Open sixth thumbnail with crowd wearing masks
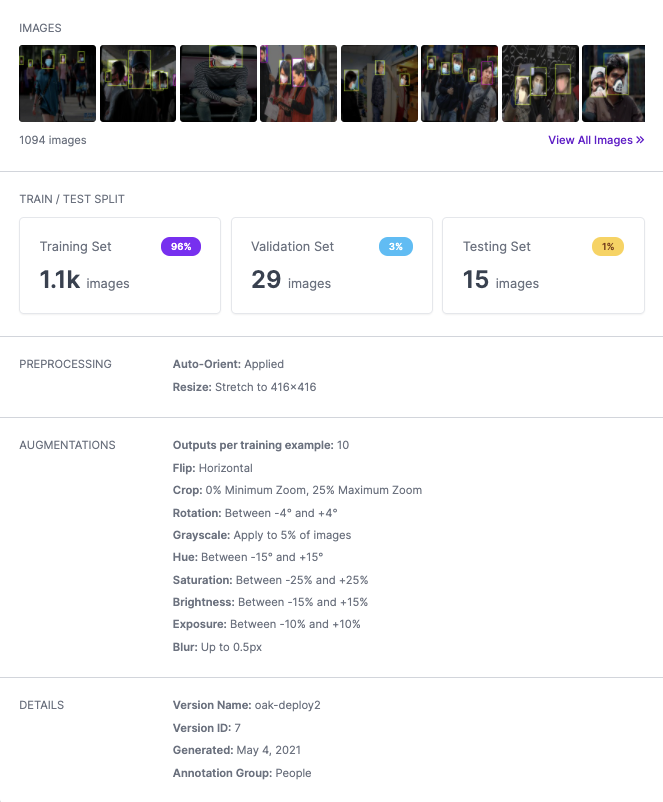The image size is (663, 802). click(459, 83)
